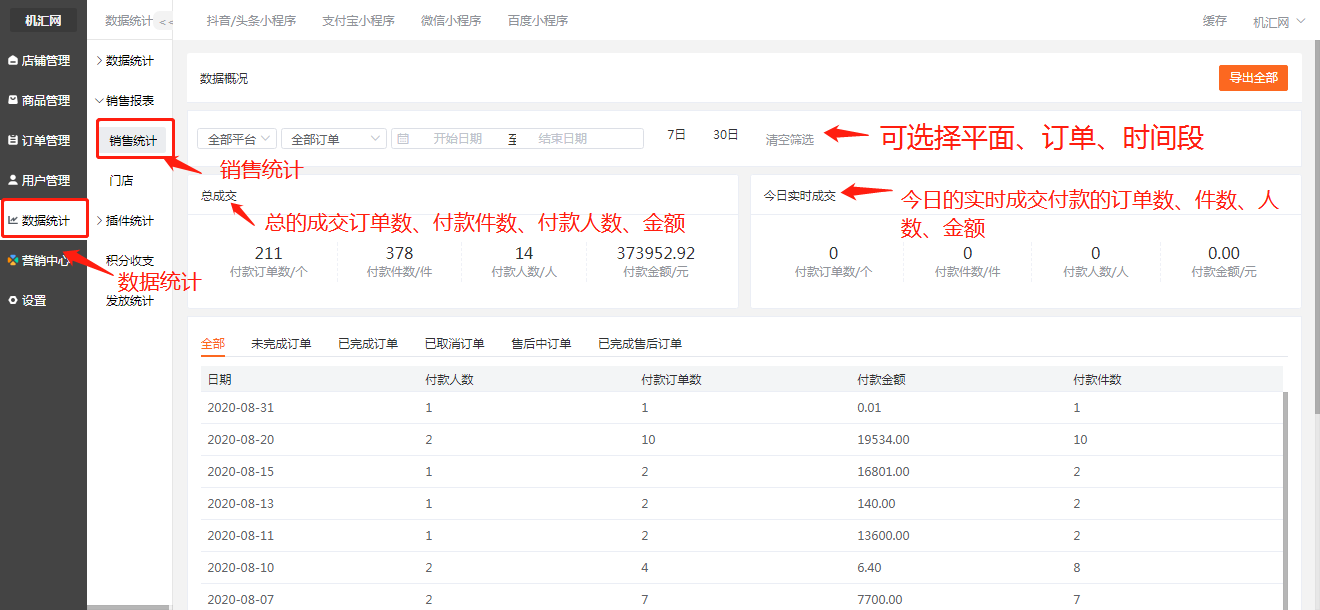Open the 积分收支 submenu item

[130, 261]
